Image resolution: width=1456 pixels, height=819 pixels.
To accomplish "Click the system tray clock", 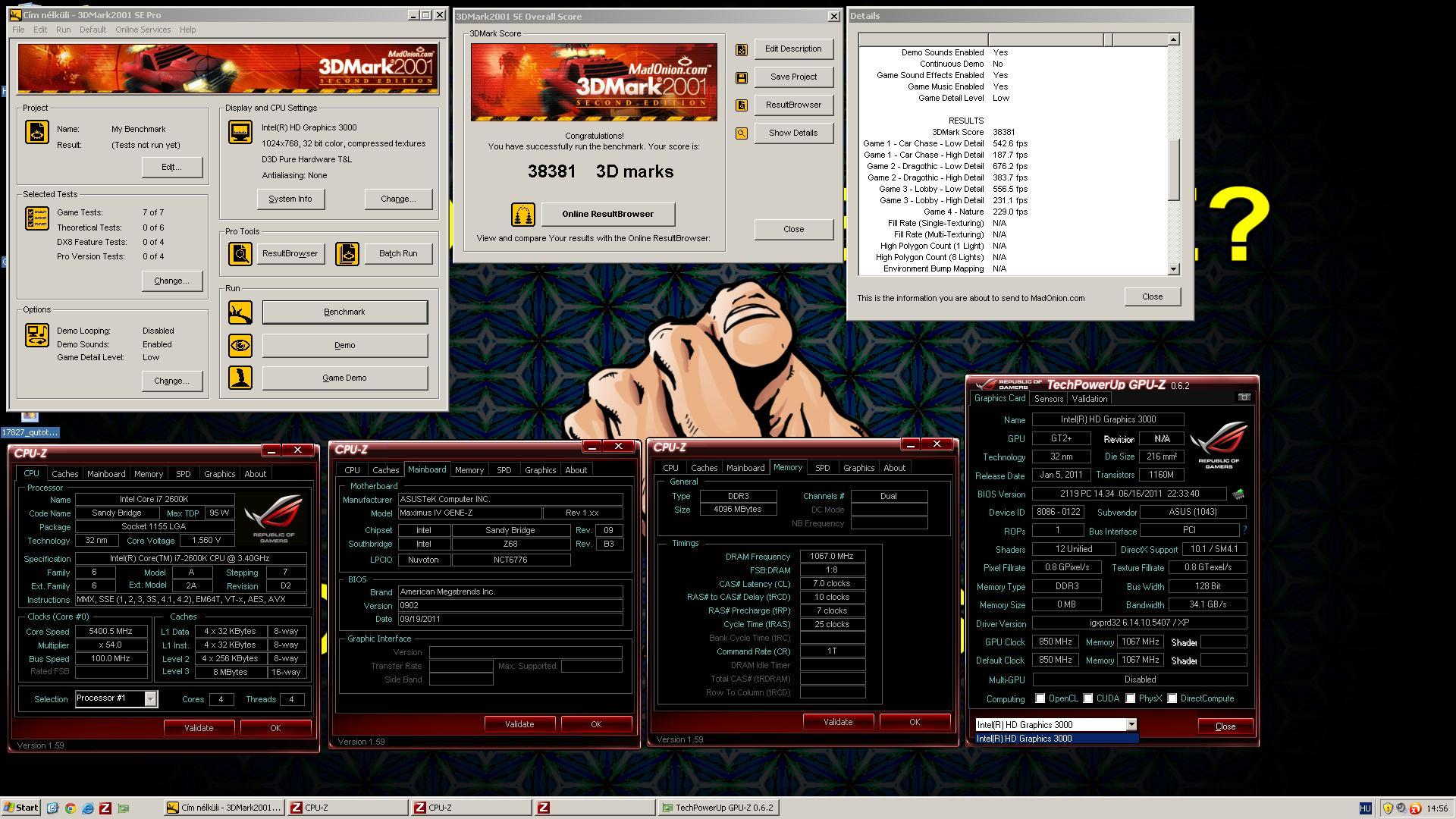I will (x=1436, y=808).
